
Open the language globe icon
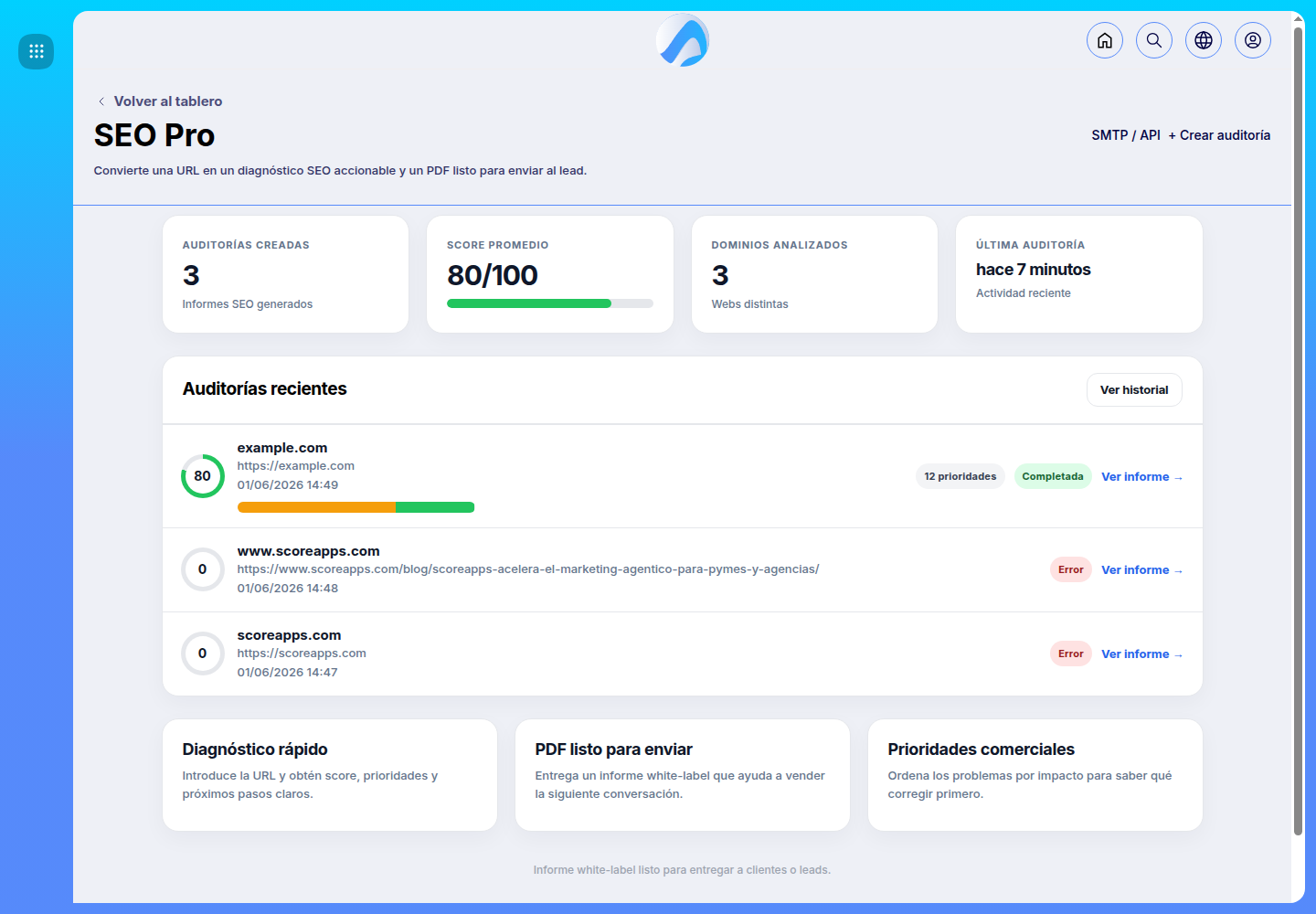(x=1204, y=40)
